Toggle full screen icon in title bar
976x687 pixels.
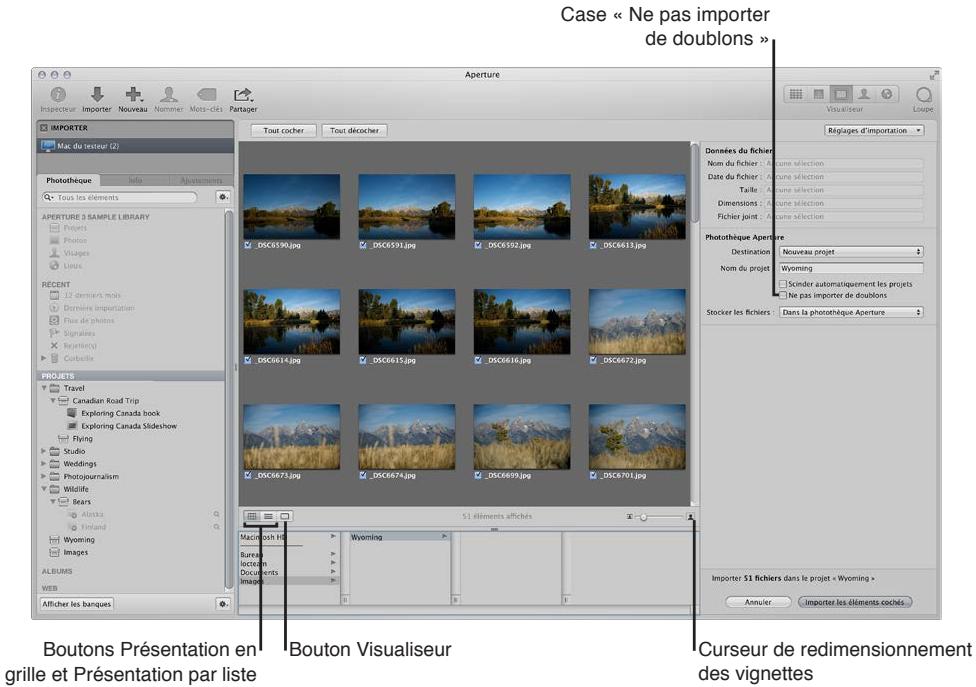(x=934, y=75)
